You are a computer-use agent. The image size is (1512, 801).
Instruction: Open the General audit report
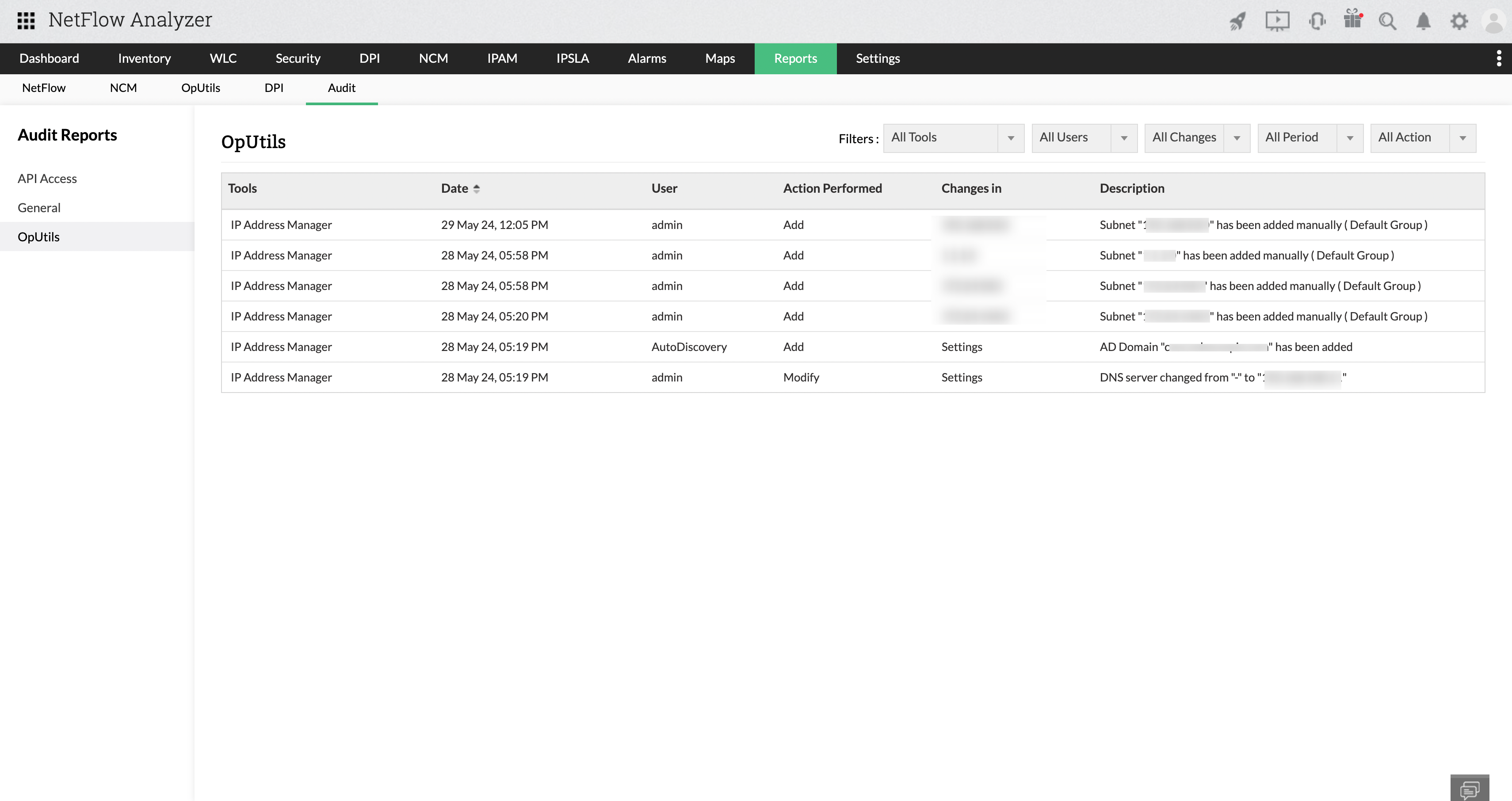point(39,208)
